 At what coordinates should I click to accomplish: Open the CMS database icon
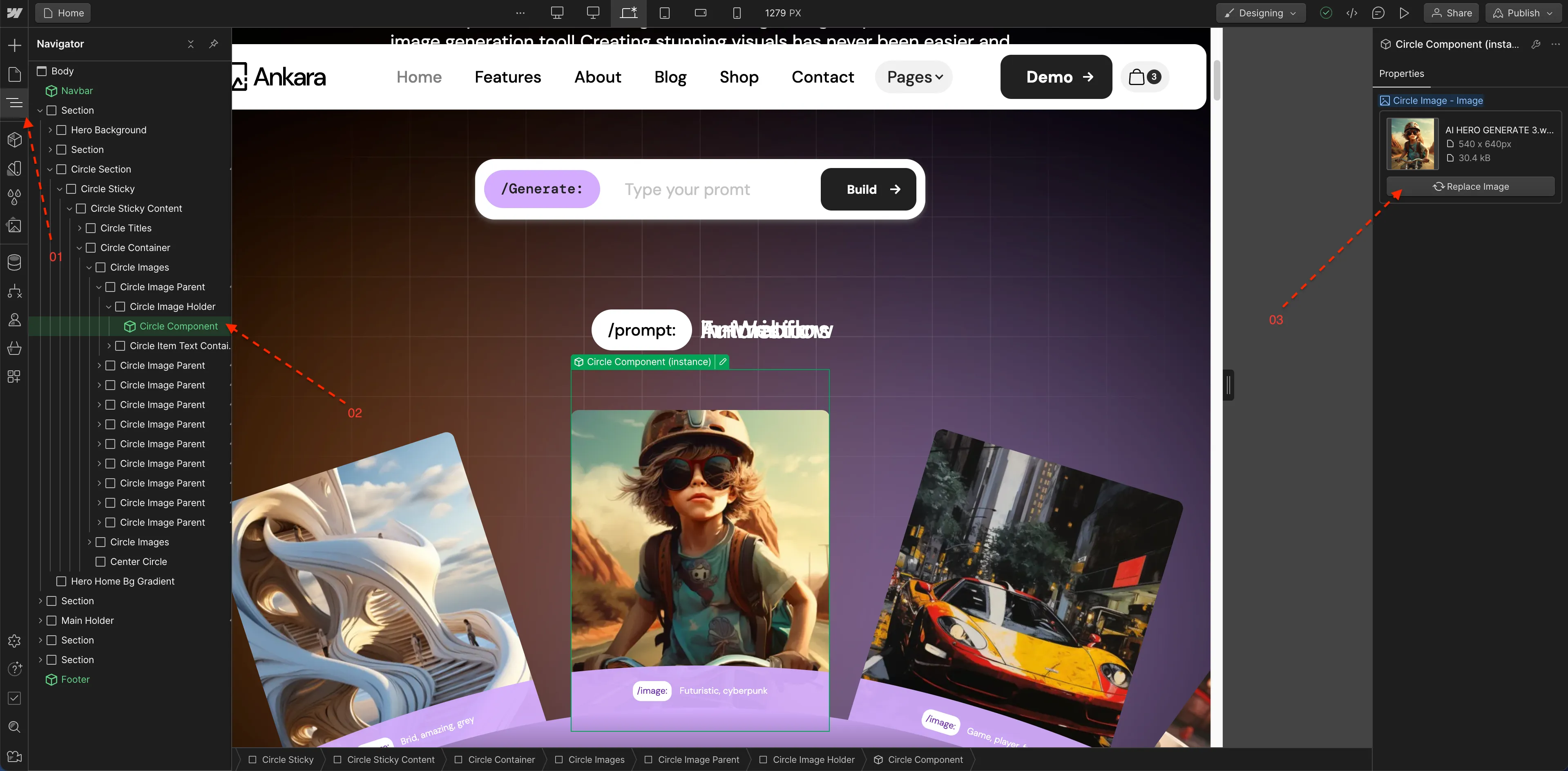15,262
